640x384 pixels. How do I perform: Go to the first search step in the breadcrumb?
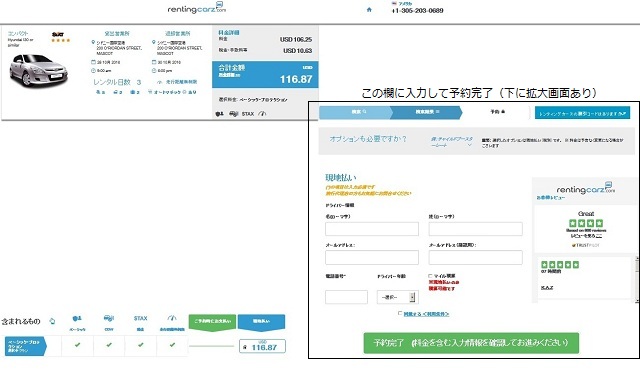(x=355, y=112)
